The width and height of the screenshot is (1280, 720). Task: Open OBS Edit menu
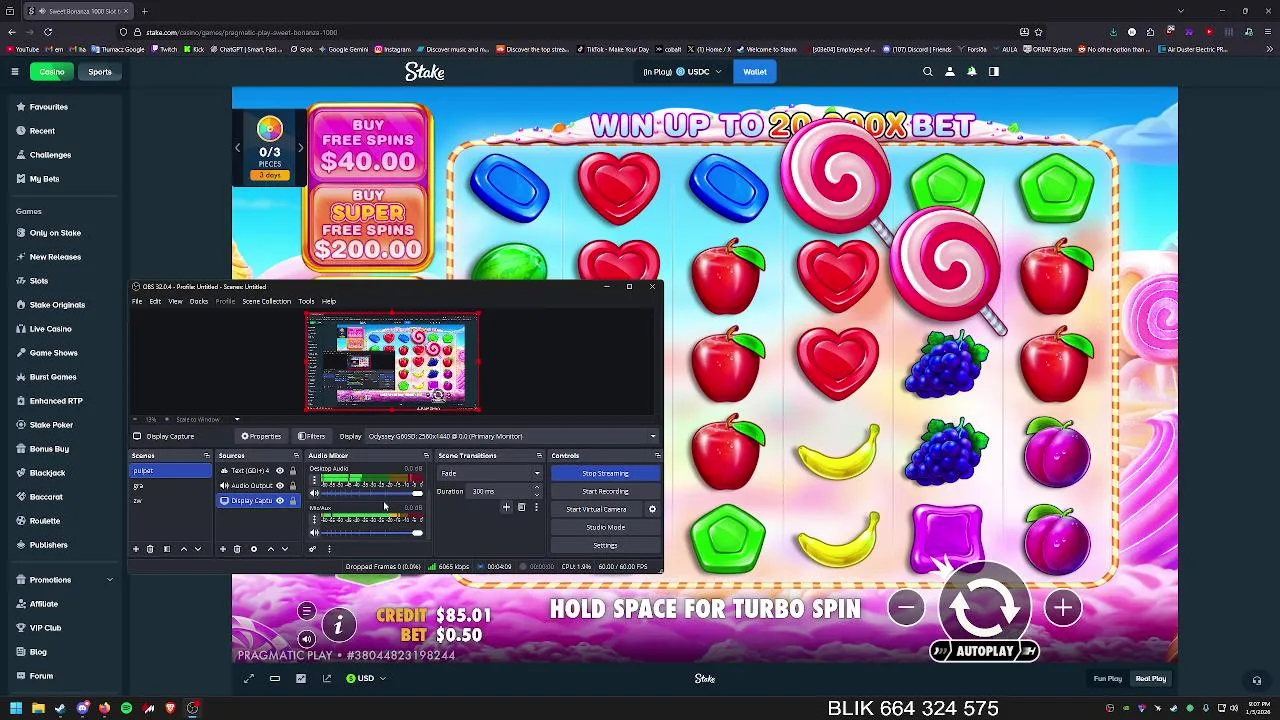[x=155, y=301]
